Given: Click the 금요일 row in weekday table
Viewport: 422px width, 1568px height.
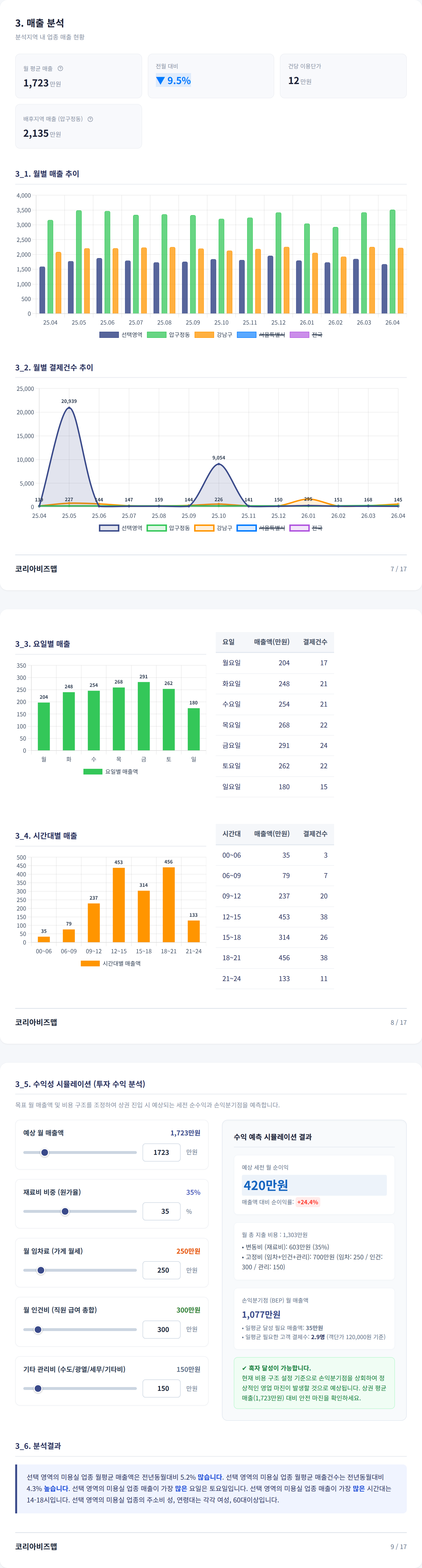Looking at the screenshot, I should pos(275,745).
